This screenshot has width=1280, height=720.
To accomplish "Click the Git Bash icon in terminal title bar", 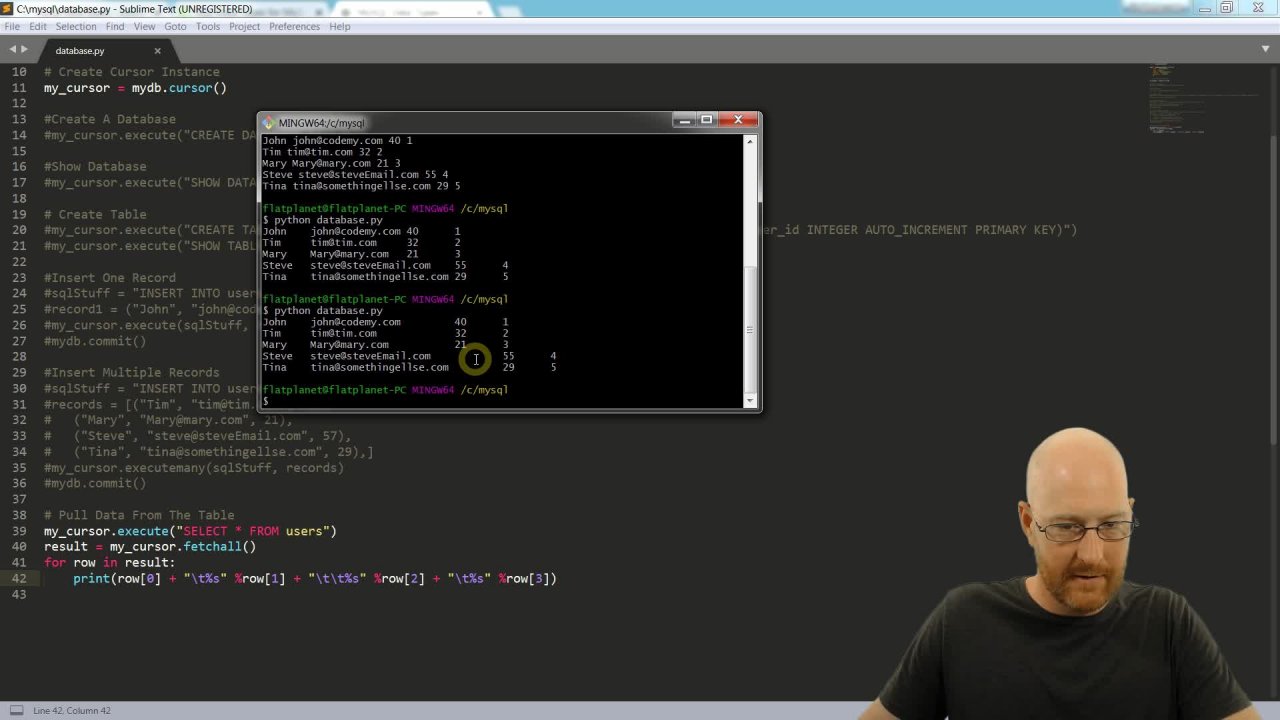I will coord(268,123).
